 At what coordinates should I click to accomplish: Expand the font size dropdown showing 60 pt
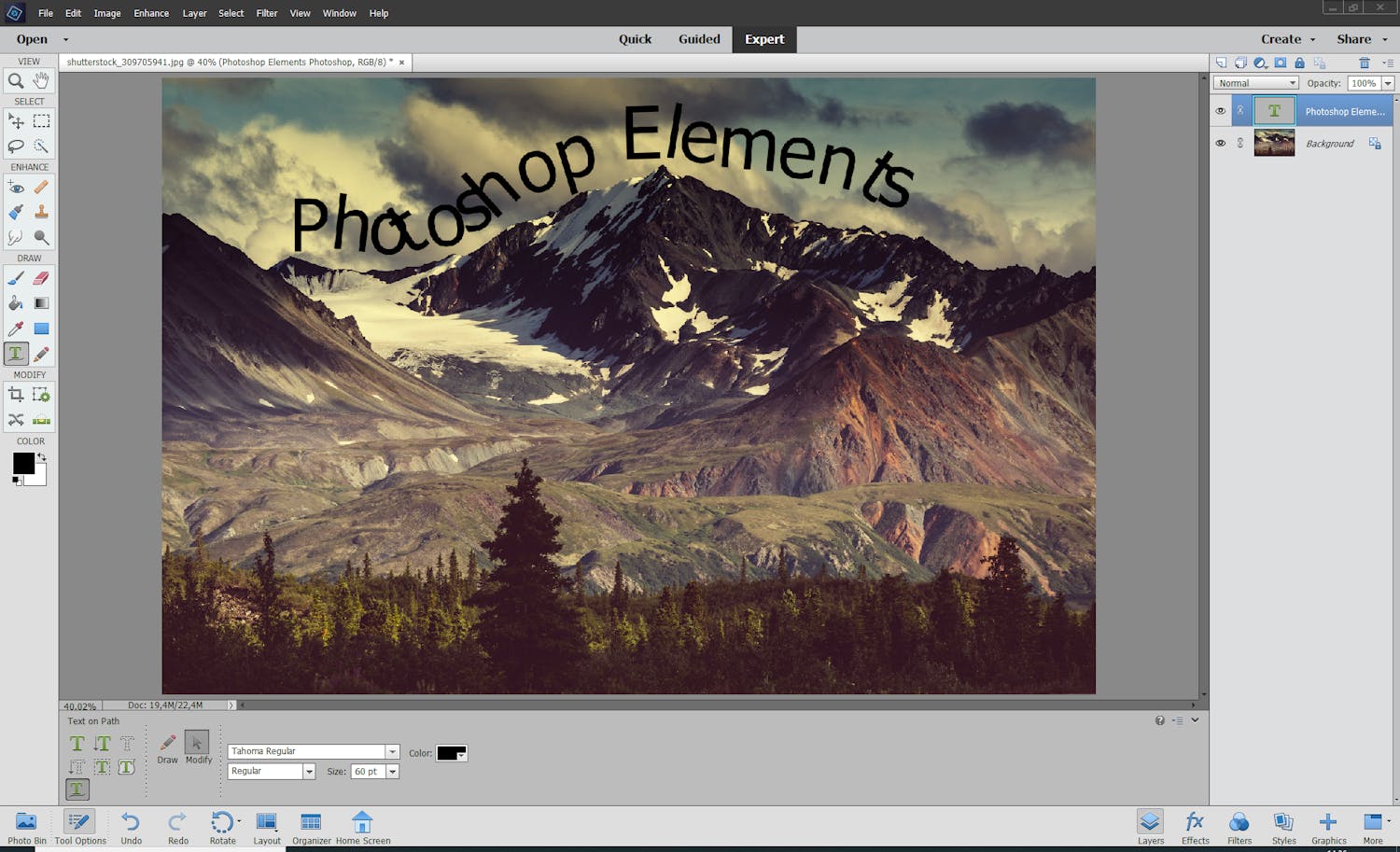pos(391,771)
